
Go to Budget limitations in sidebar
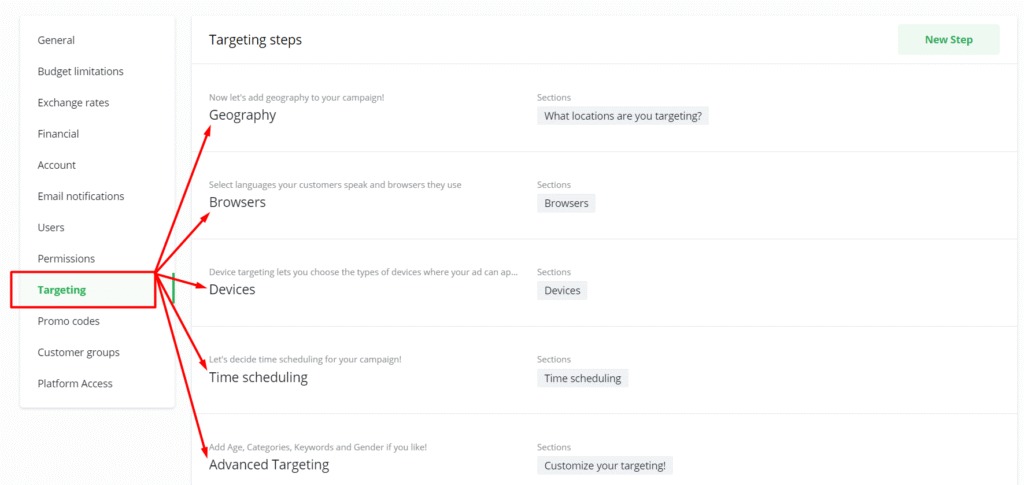point(80,72)
